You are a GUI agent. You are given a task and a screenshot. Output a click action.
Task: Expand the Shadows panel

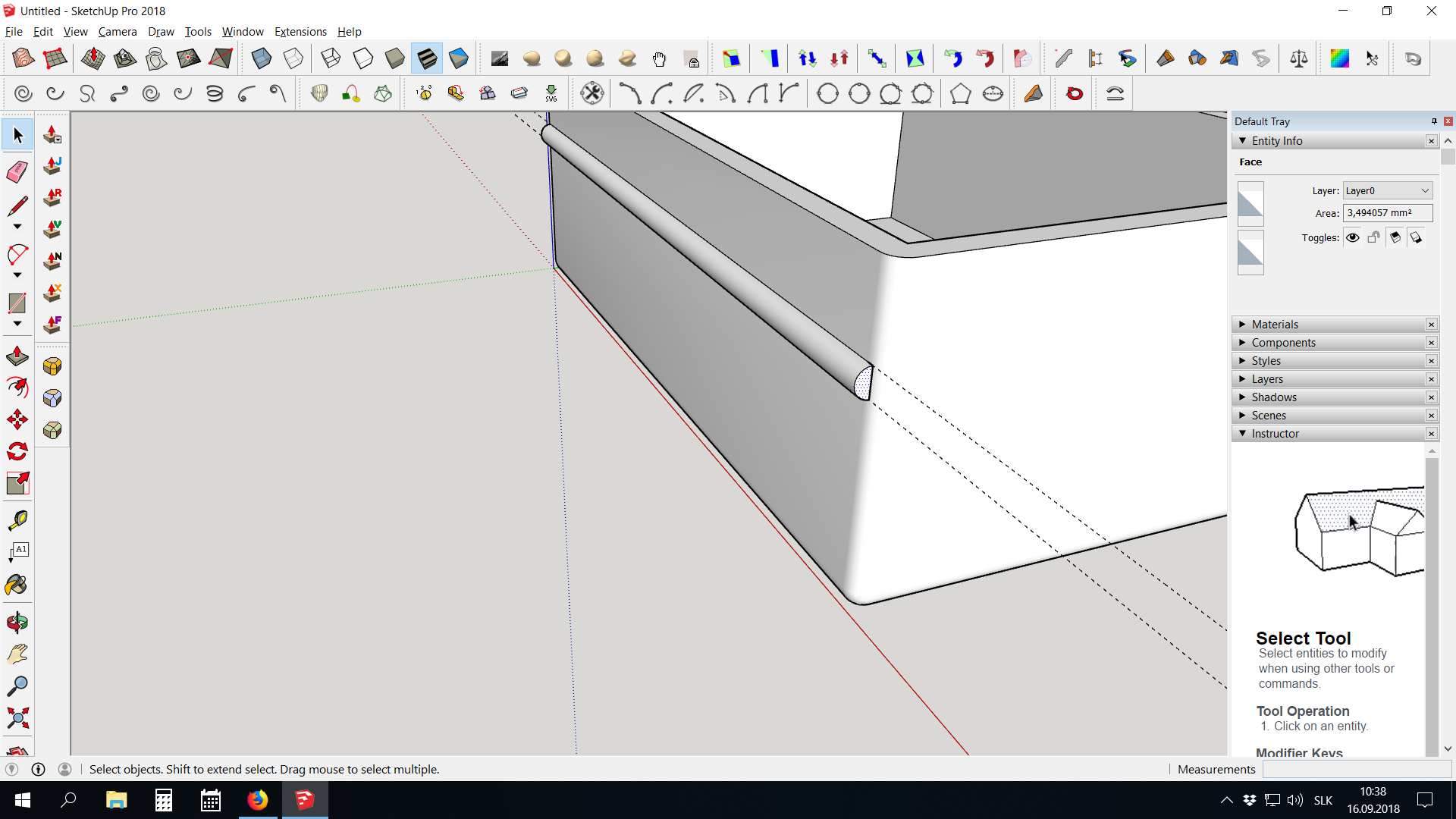pyautogui.click(x=1274, y=397)
